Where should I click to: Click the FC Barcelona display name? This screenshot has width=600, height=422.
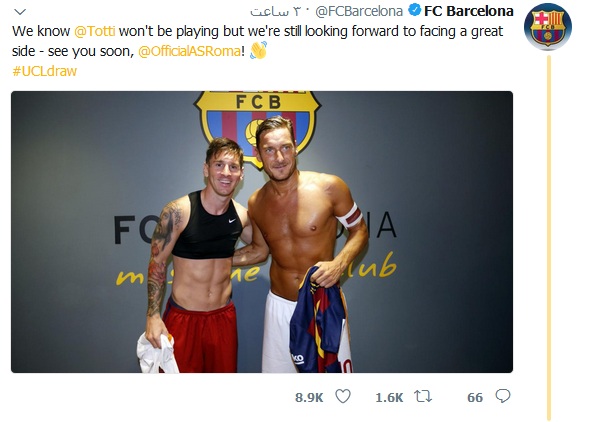pyautogui.click(x=469, y=11)
